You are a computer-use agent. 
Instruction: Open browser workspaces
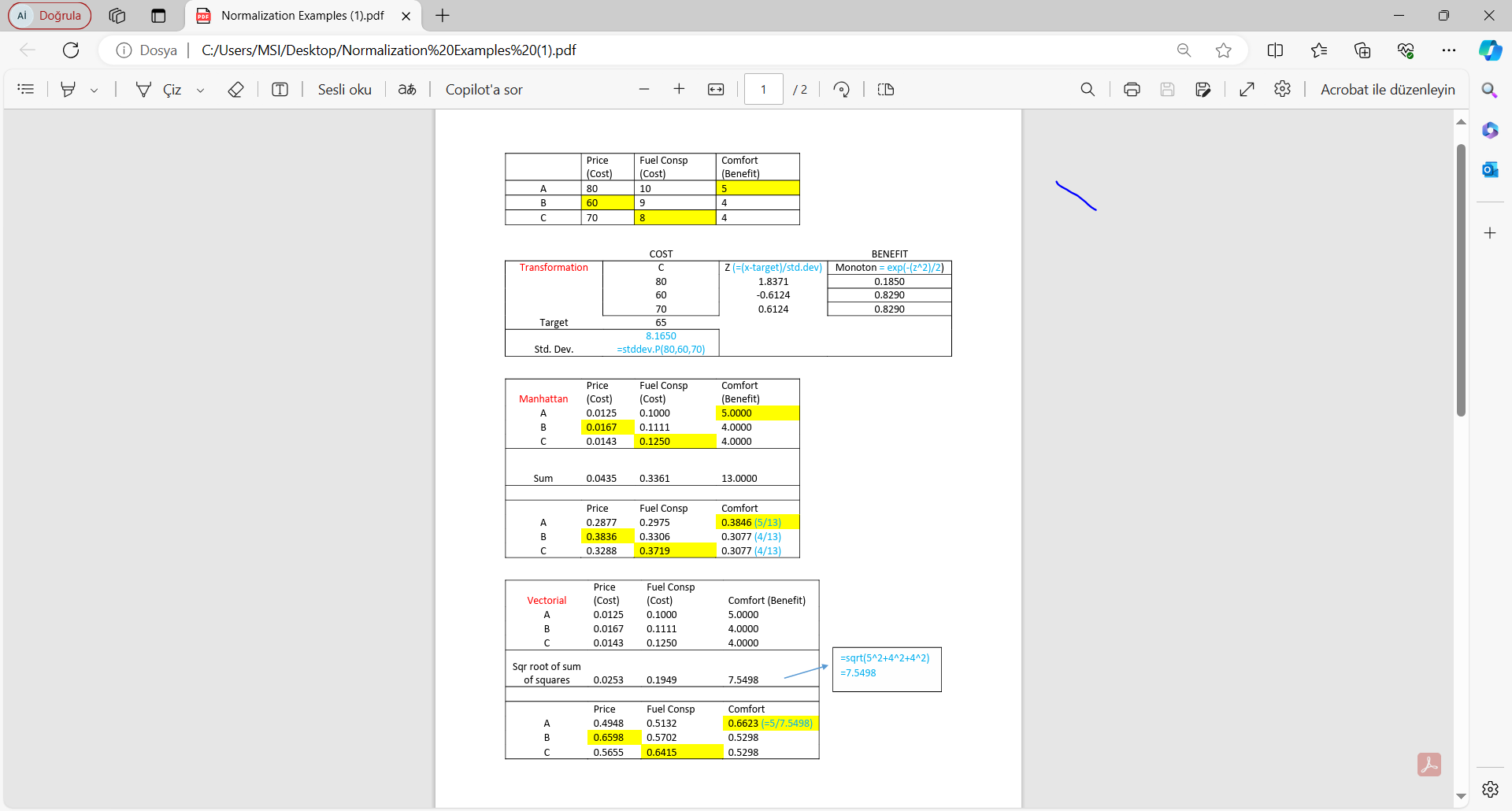[x=117, y=16]
